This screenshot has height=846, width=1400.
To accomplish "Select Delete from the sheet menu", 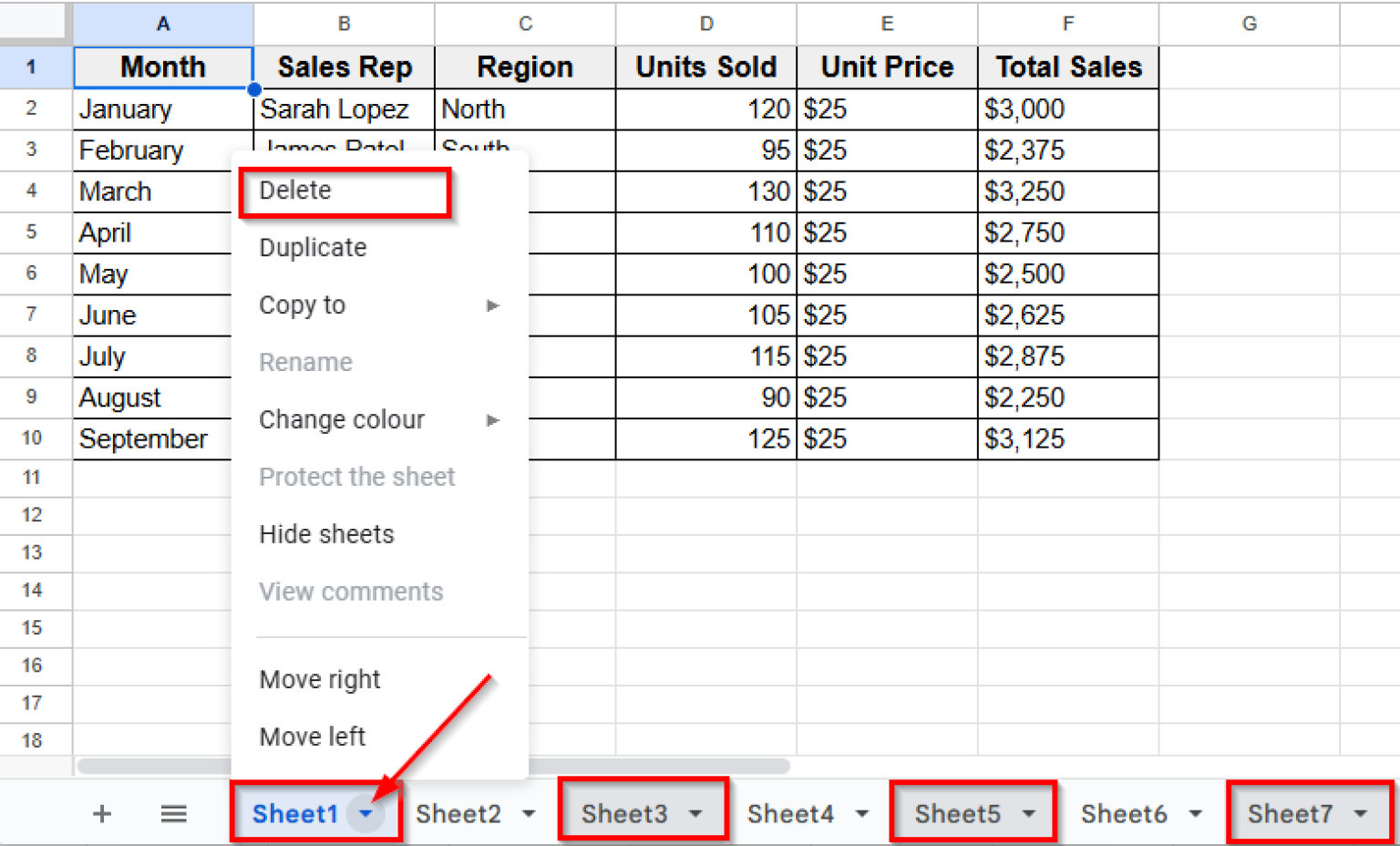I will (294, 191).
